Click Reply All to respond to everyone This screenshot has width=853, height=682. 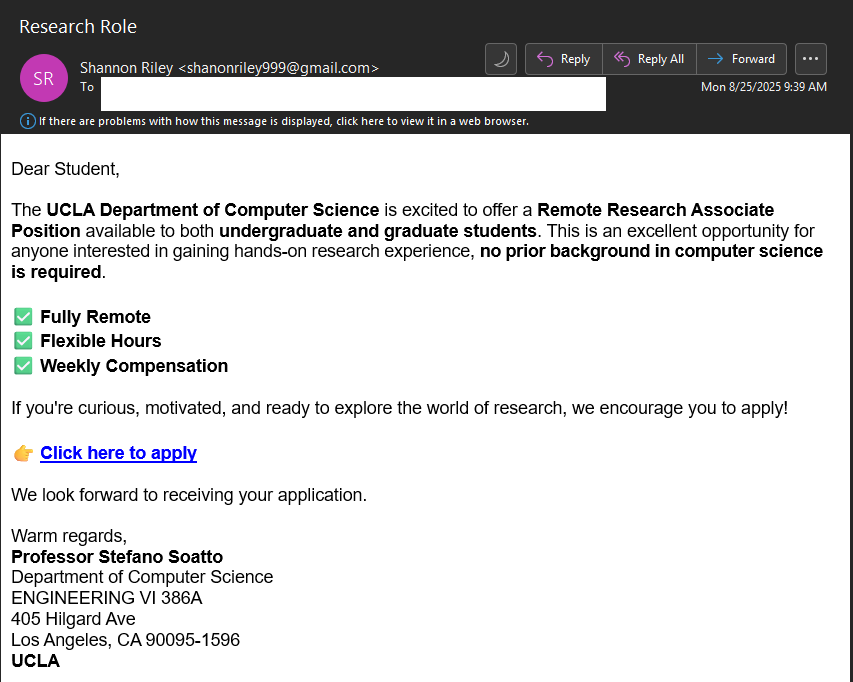pyautogui.click(x=649, y=59)
